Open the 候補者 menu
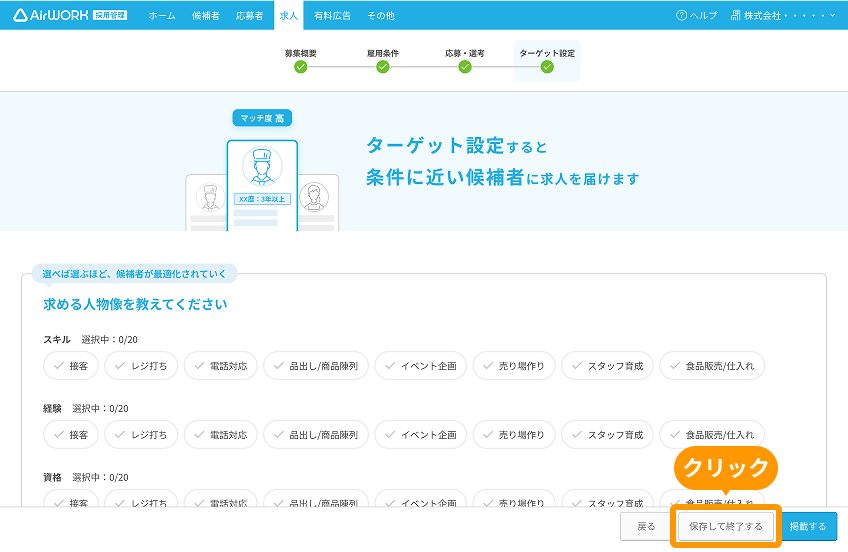Viewport: 848px width, 552px height. (x=206, y=16)
